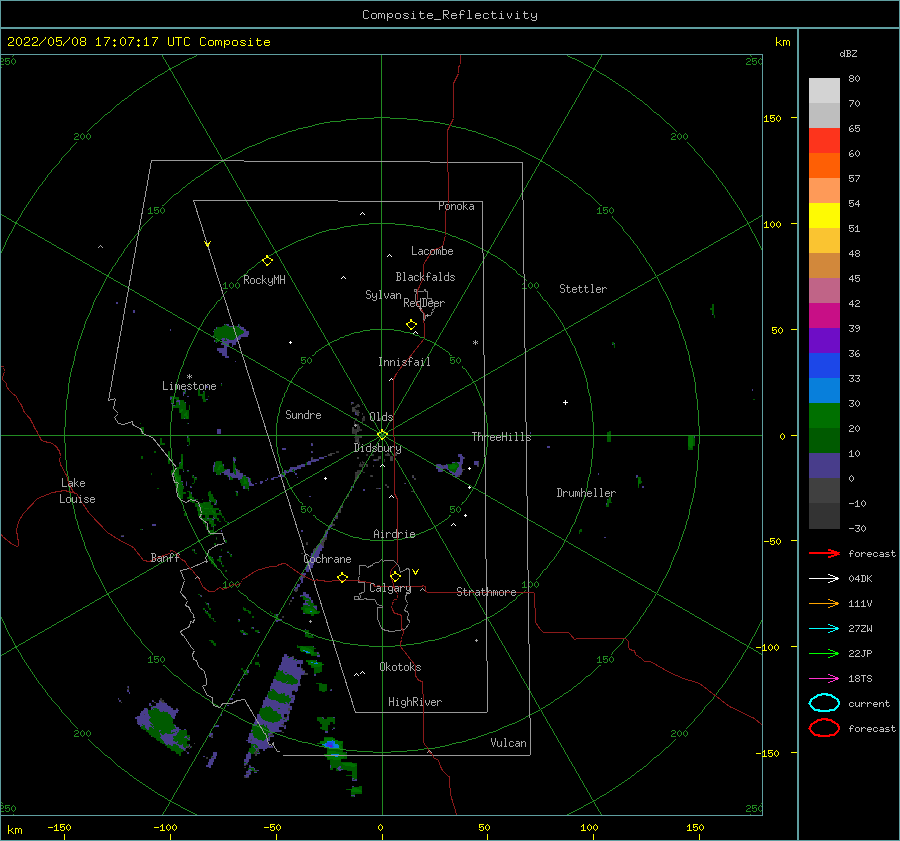Click the yellow V marker northwest of RockyMH
The image size is (900, 841).
pyautogui.click(x=208, y=244)
